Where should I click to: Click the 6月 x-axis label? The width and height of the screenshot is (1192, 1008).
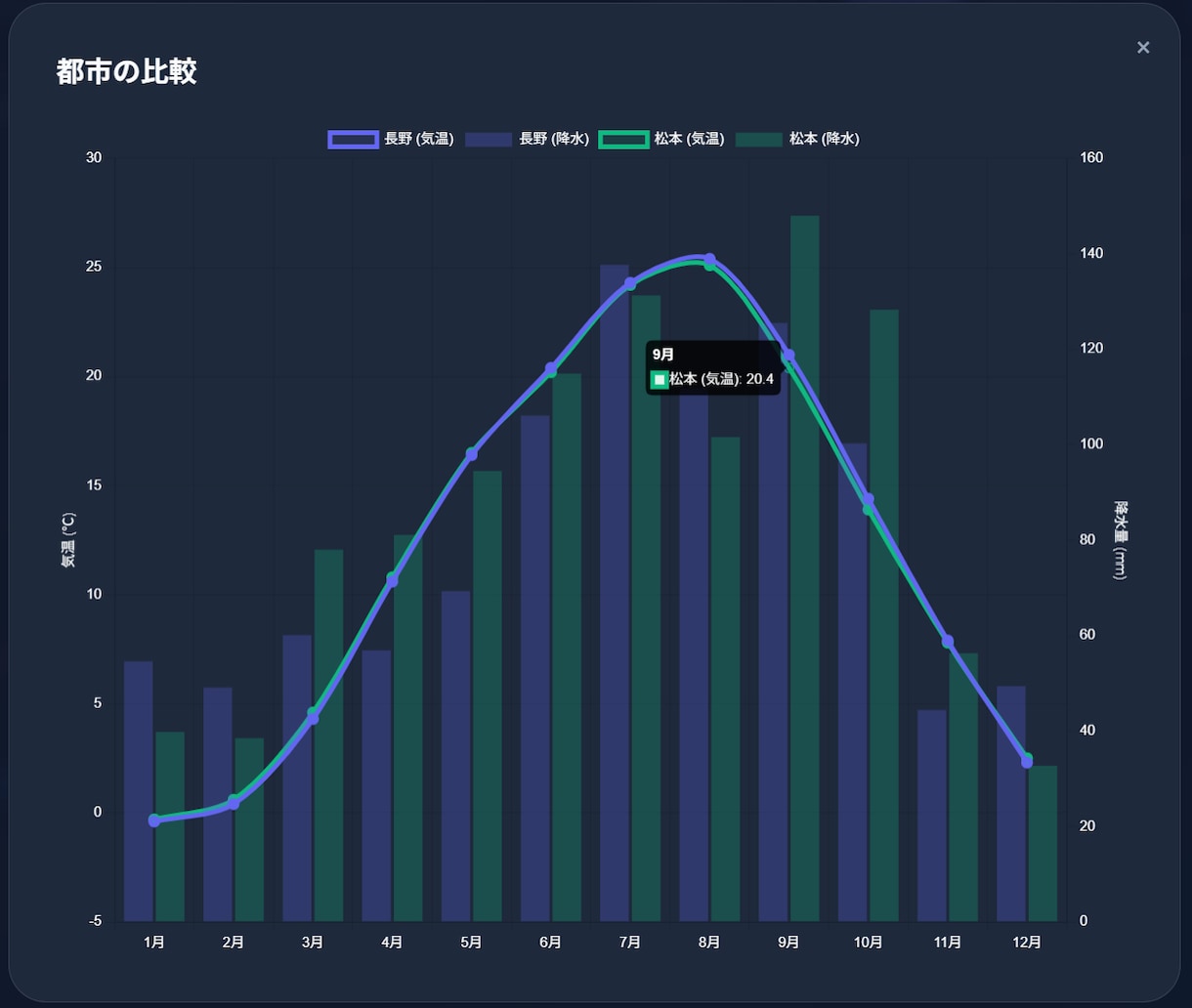551,943
